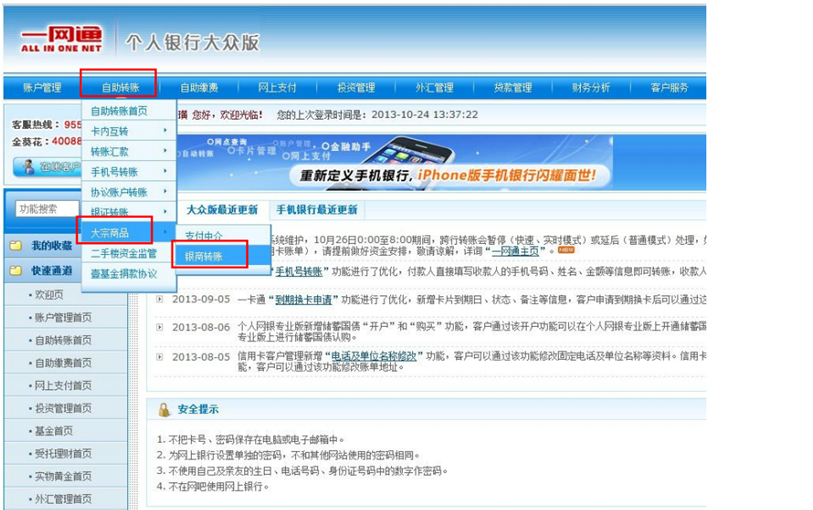Choose 银商转账 in the submenu

[223, 256]
